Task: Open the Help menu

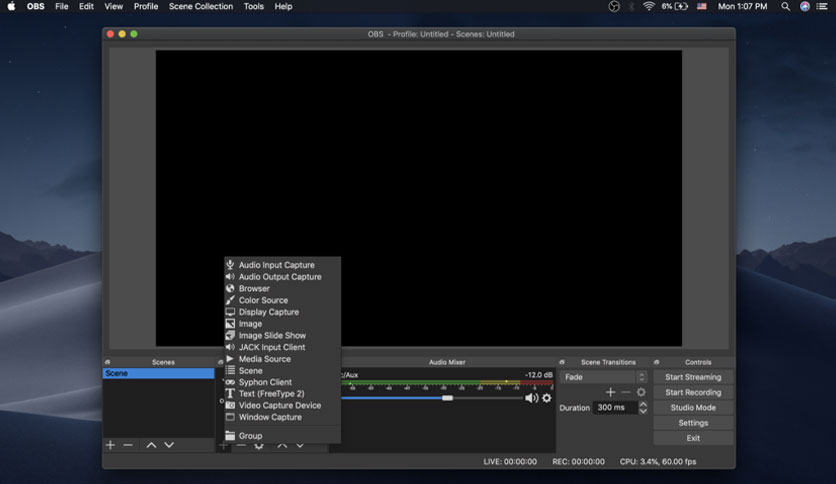Action: click(283, 6)
